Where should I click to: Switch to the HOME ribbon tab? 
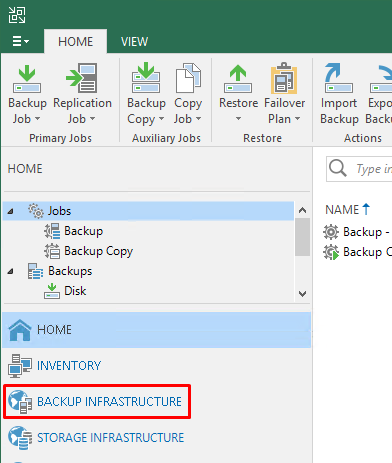pos(75,42)
